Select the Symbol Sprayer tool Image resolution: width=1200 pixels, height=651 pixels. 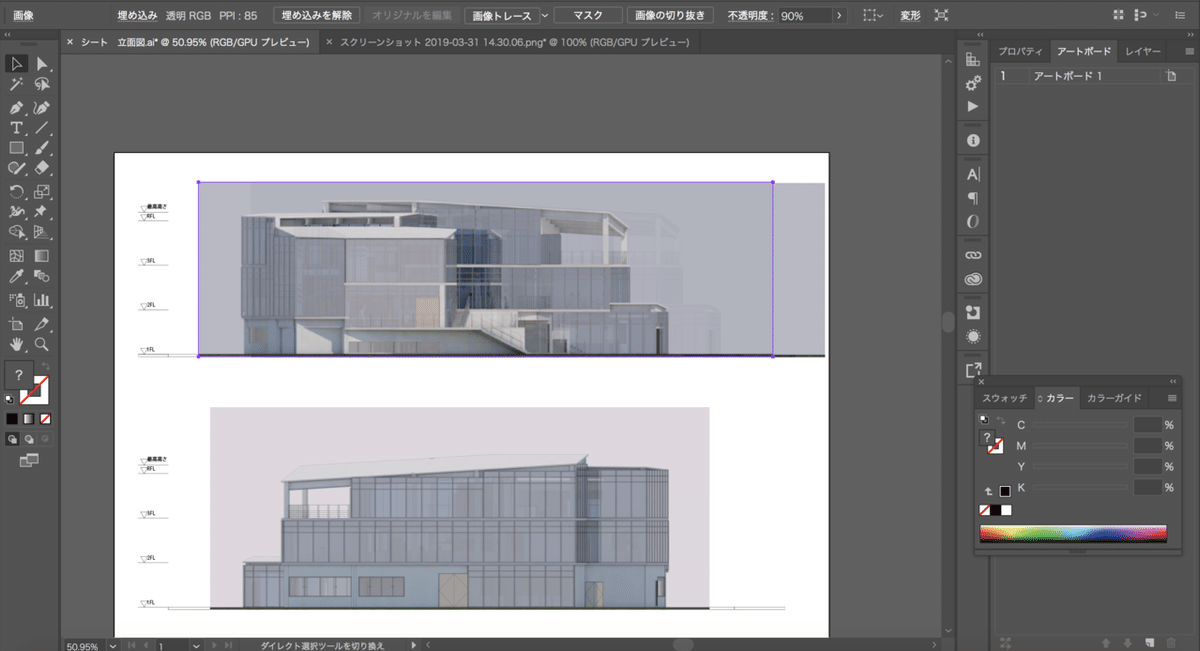(x=16, y=299)
